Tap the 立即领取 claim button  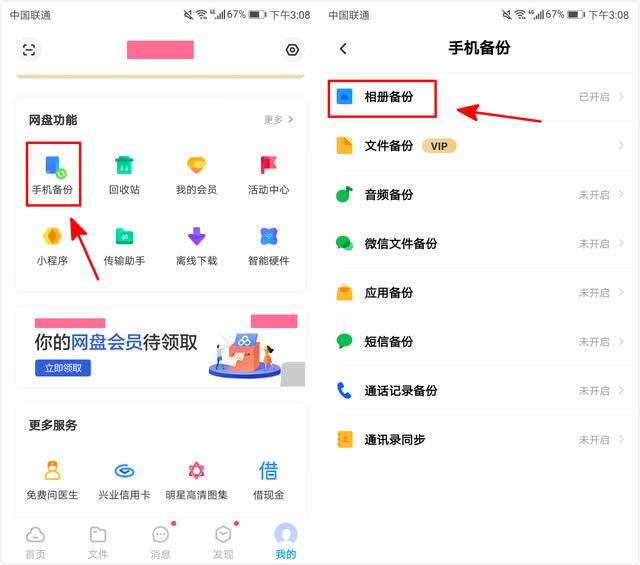[63, 368]
